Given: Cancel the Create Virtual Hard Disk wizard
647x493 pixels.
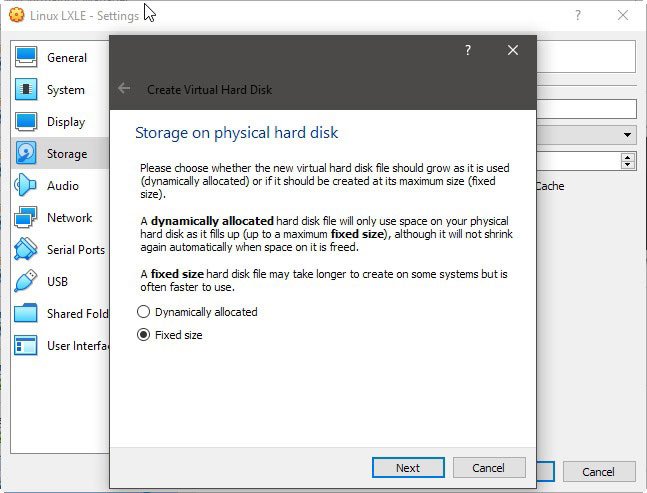Looking at the screenshot, I should pyautogui.click(x=489, y=467).
